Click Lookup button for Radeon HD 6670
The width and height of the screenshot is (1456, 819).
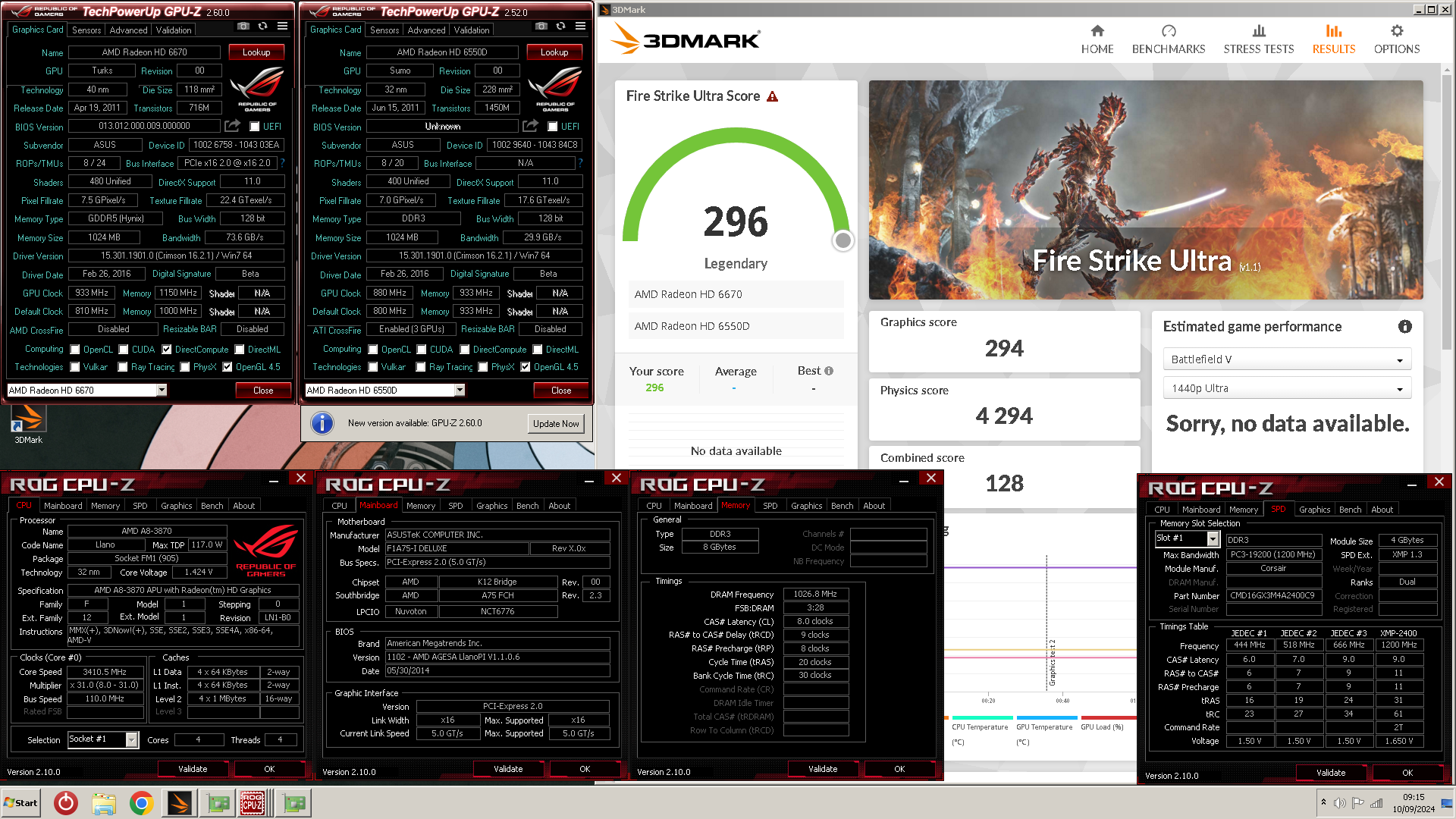256,52
